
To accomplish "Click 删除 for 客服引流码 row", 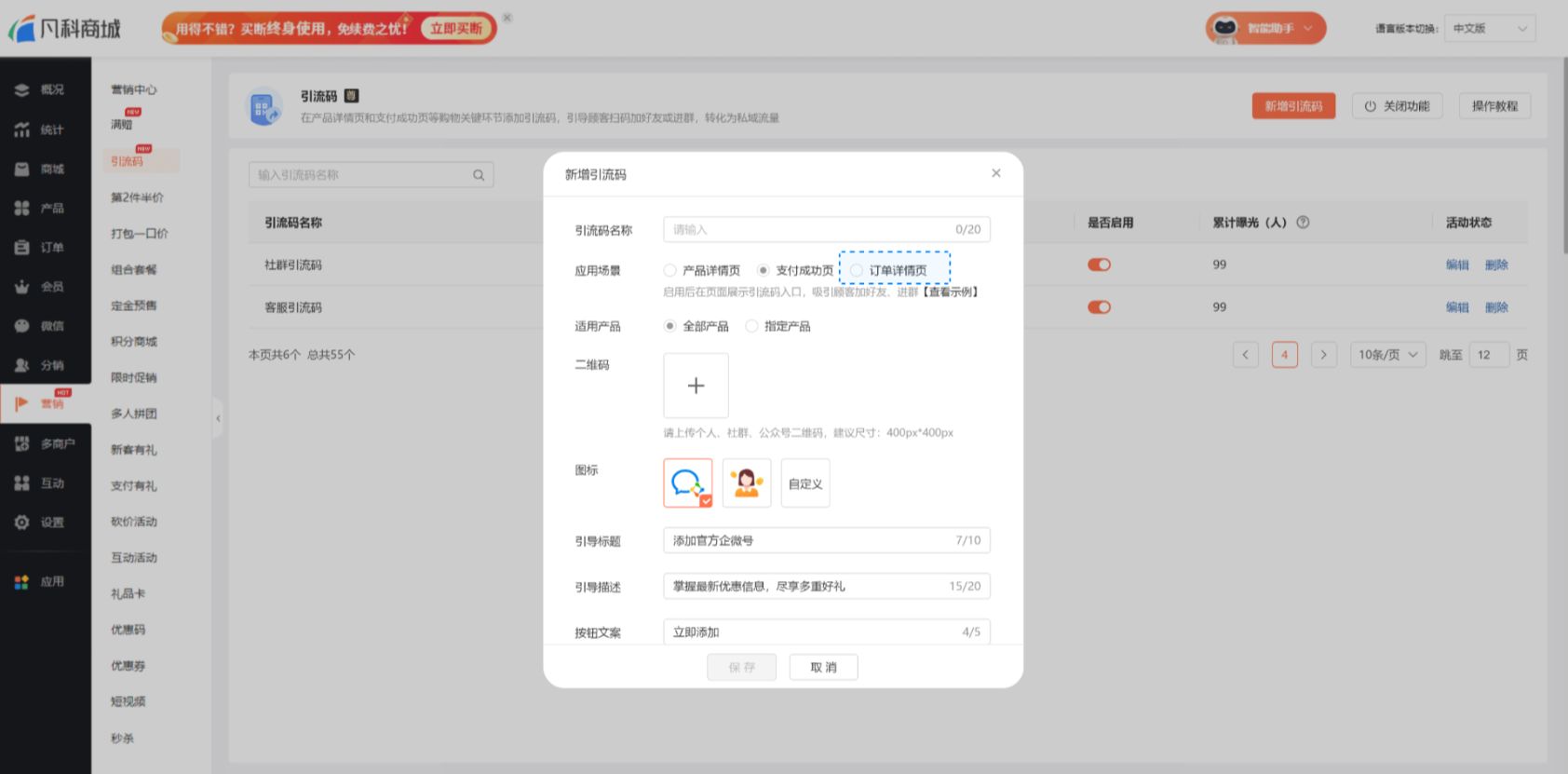I will tap(1496, 307).
